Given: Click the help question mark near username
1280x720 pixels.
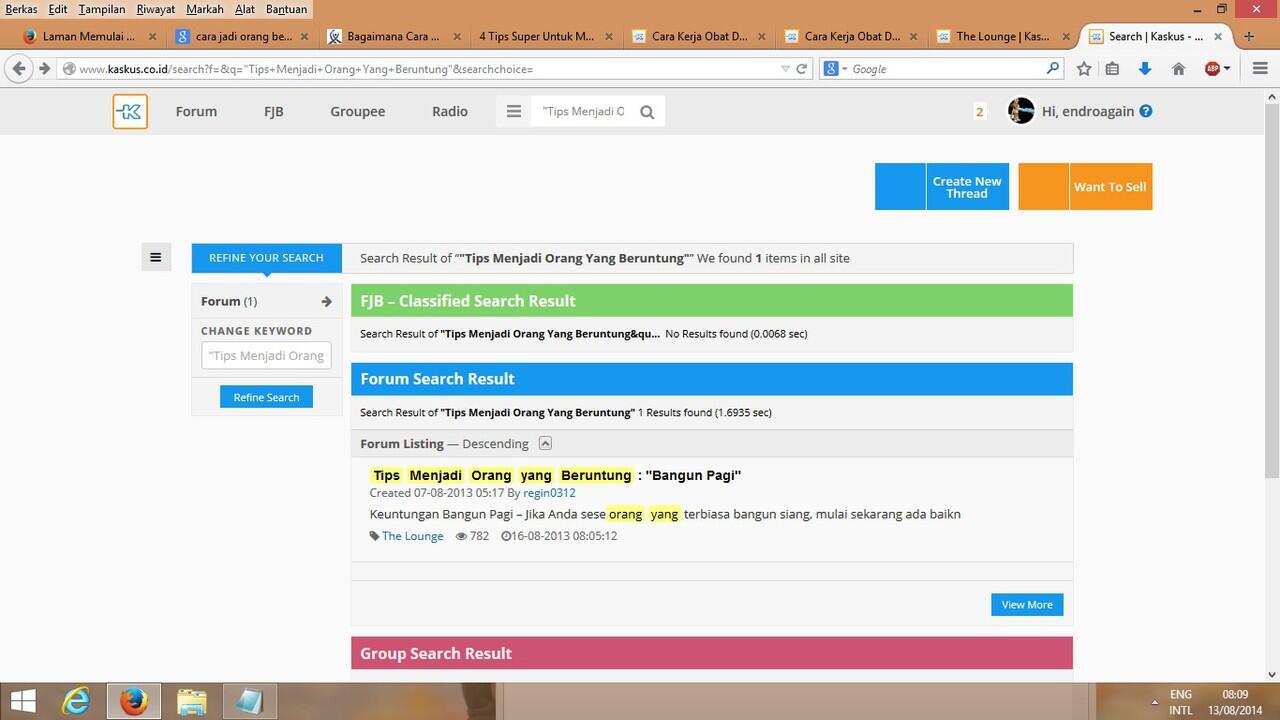Looking at the screenshot, I should coord(1146,112).
